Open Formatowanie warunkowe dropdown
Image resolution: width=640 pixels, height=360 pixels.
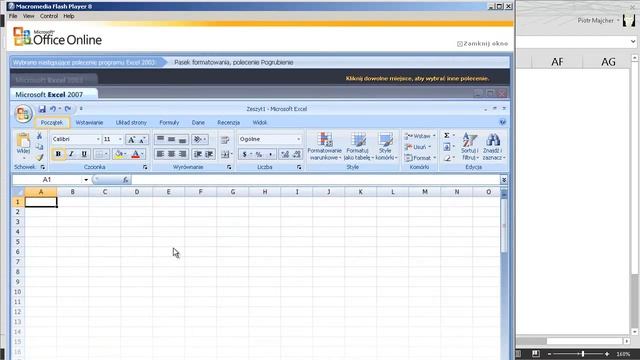tap(325, 146)
